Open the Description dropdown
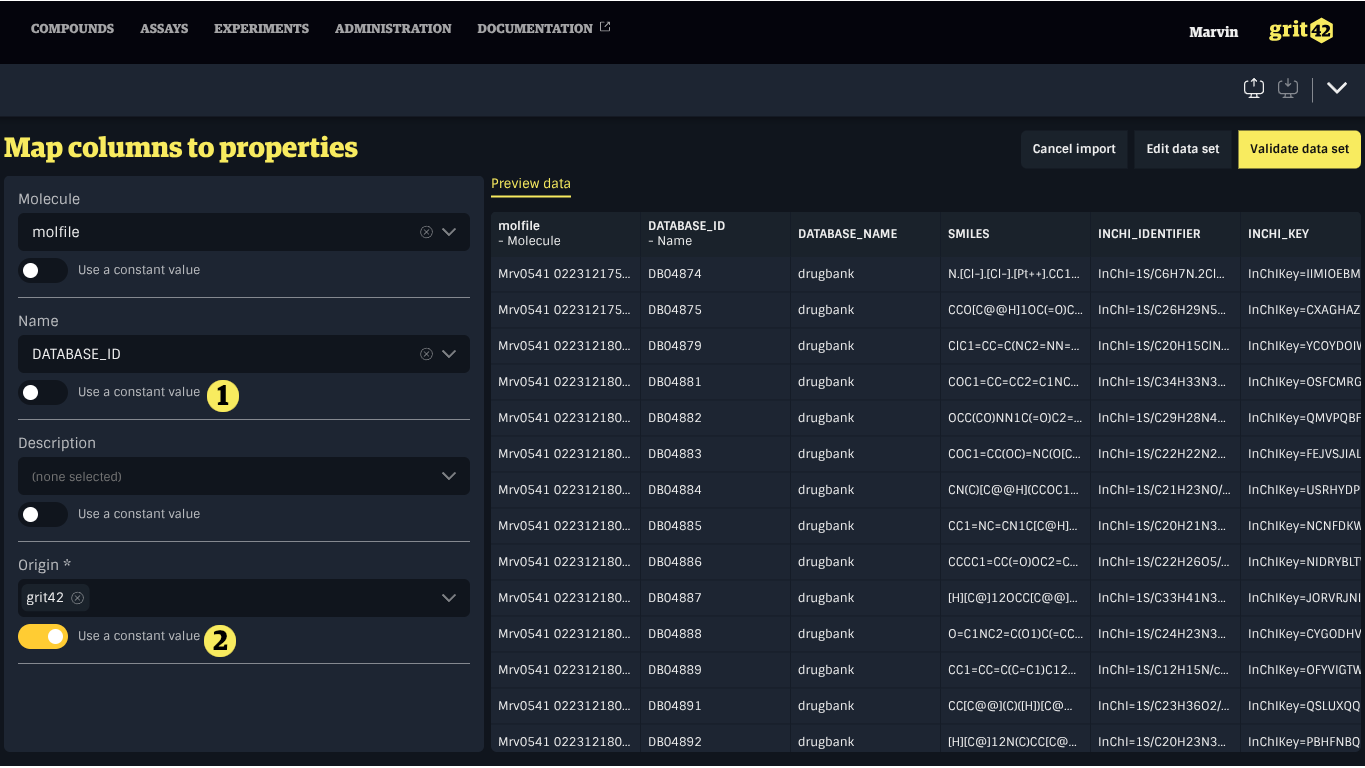 point(244,476)
